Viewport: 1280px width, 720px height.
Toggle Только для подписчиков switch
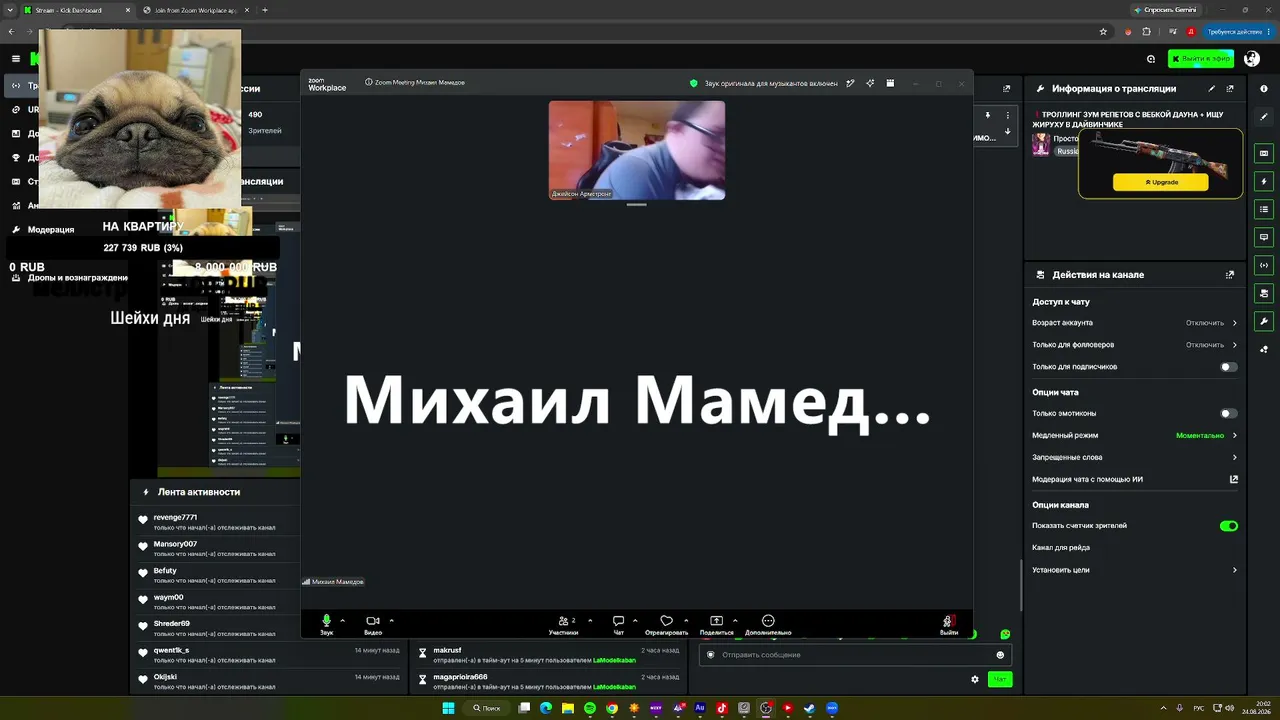tap(1229, 367)
